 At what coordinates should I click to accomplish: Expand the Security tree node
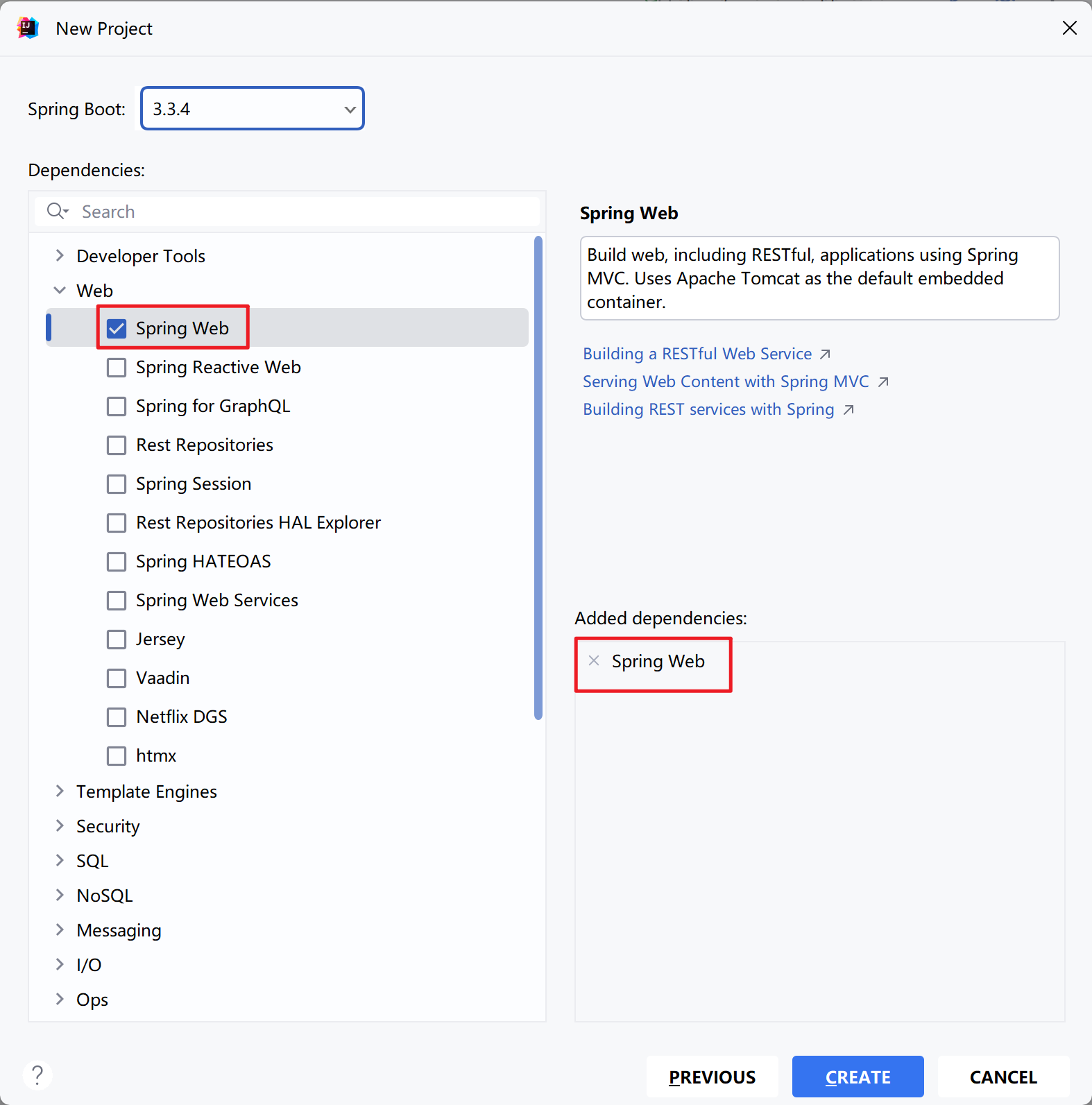click(60, 825)
